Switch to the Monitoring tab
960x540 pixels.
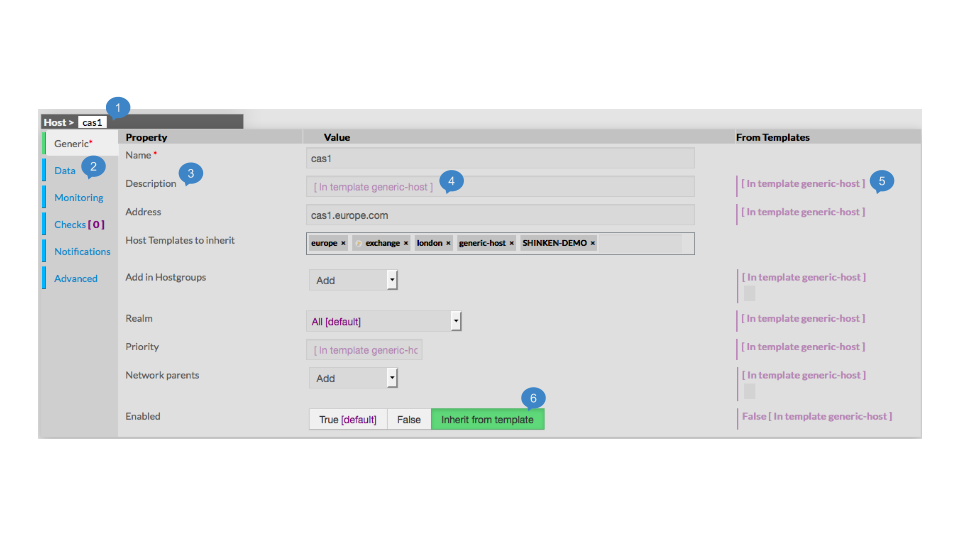click(x=79, y=198)
